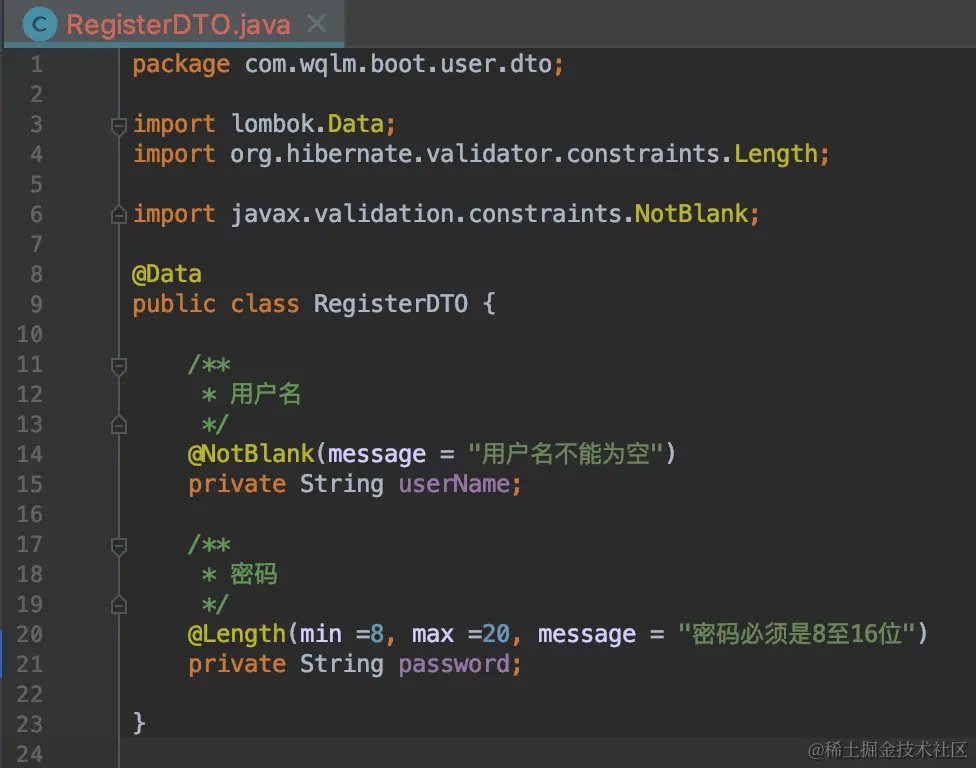Click the @Data annotation on line 8
The image size is (976, 768).
click(x=167, y=274)
